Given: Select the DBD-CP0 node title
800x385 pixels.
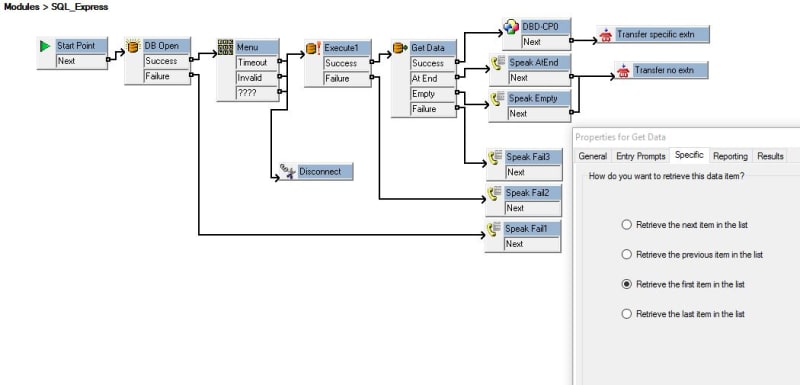Looking at the screenshot, I should 545,27.
